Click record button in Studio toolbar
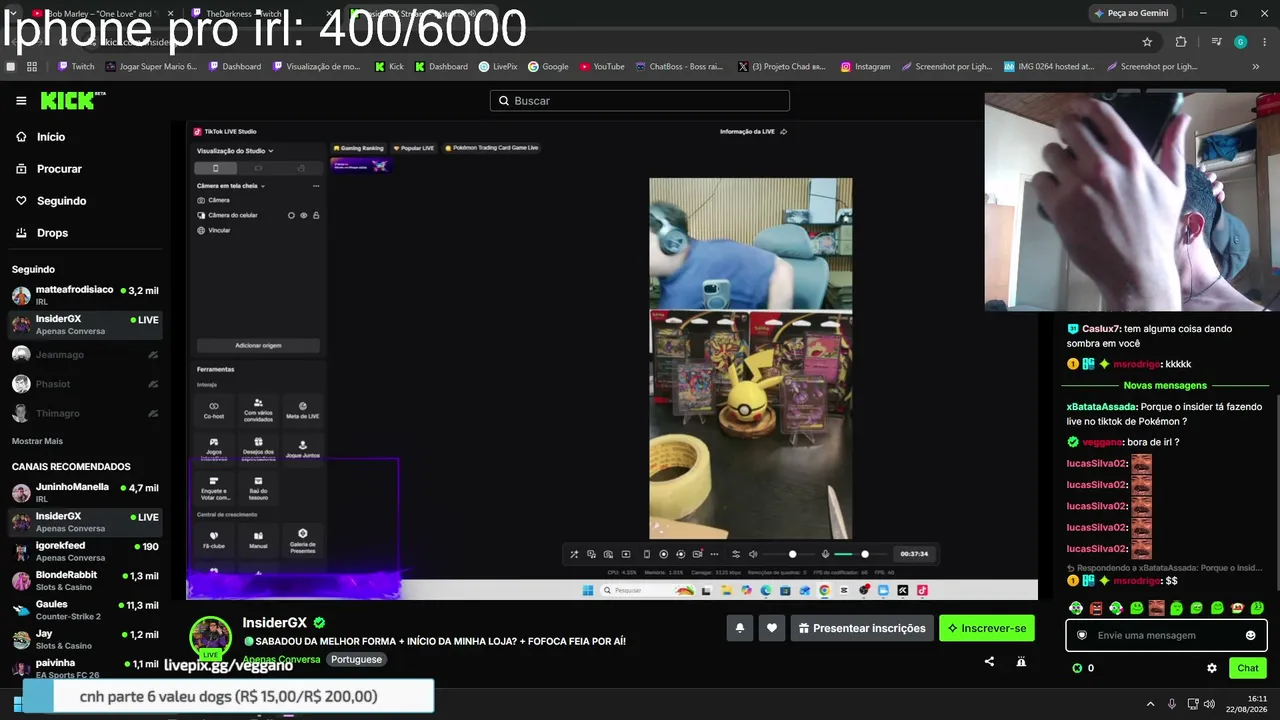Screen dimensions: 1280x720 coord(663,554)
